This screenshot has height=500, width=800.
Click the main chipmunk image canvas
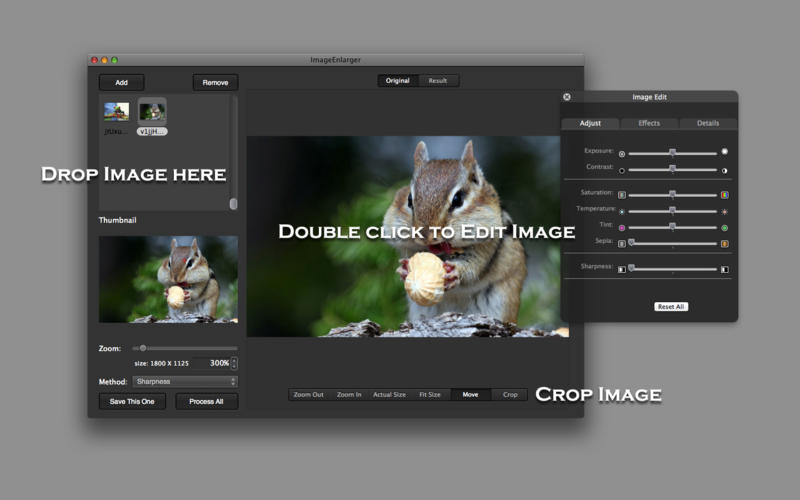[x=408, y=236]
